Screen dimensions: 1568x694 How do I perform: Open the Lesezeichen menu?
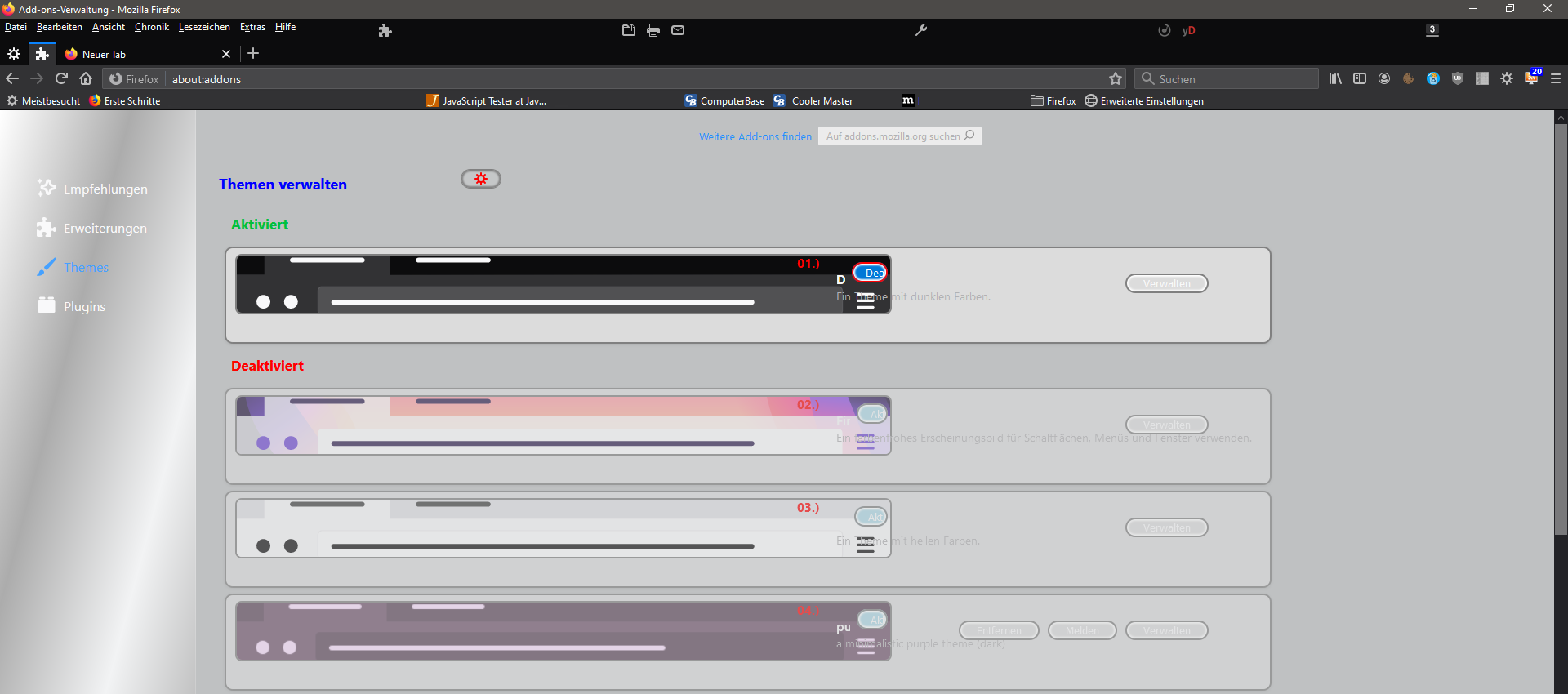click(x=204, y=27)
